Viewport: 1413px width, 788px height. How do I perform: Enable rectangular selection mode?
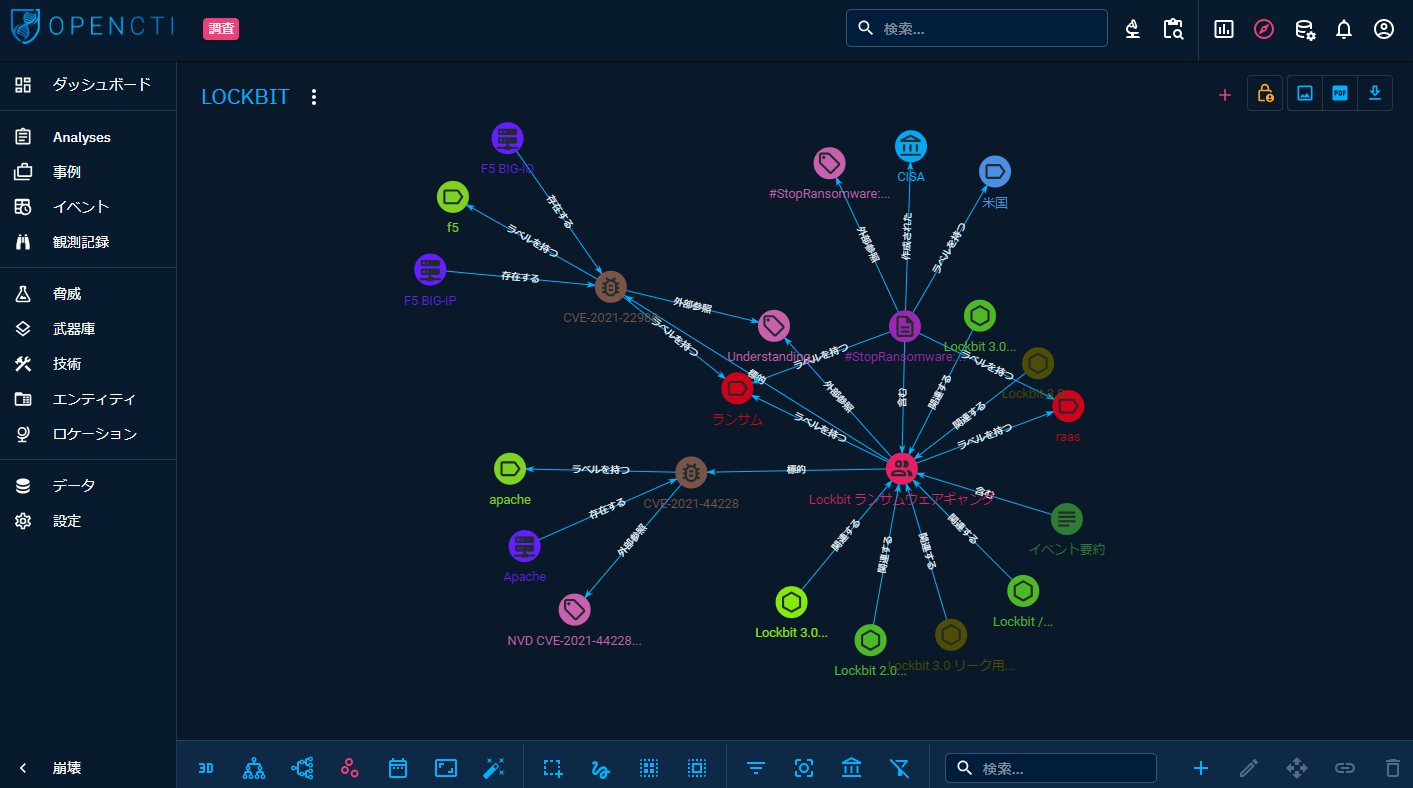(553, 768)
